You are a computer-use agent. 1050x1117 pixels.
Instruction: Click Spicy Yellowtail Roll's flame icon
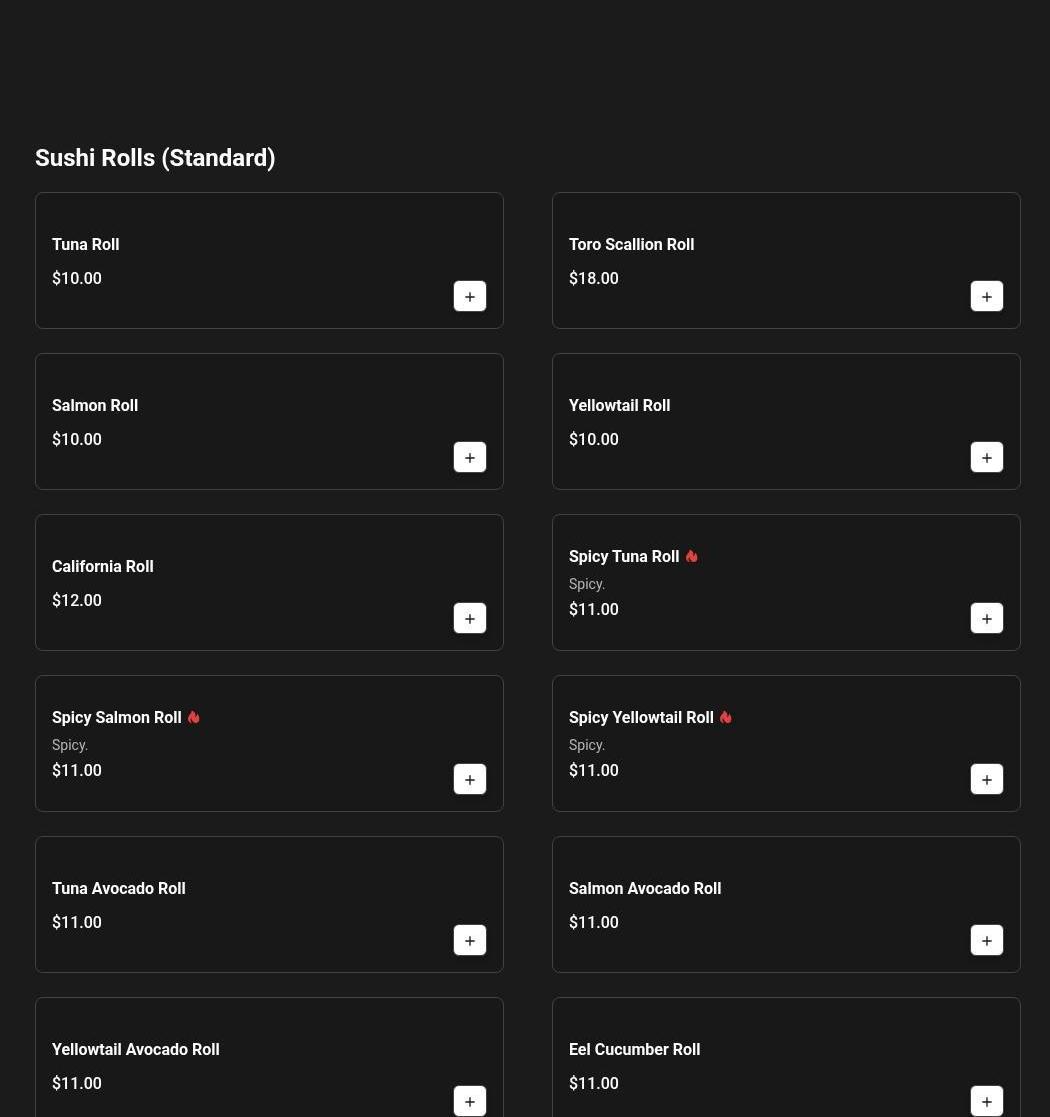pyautogui.click(x=725, y=717)
